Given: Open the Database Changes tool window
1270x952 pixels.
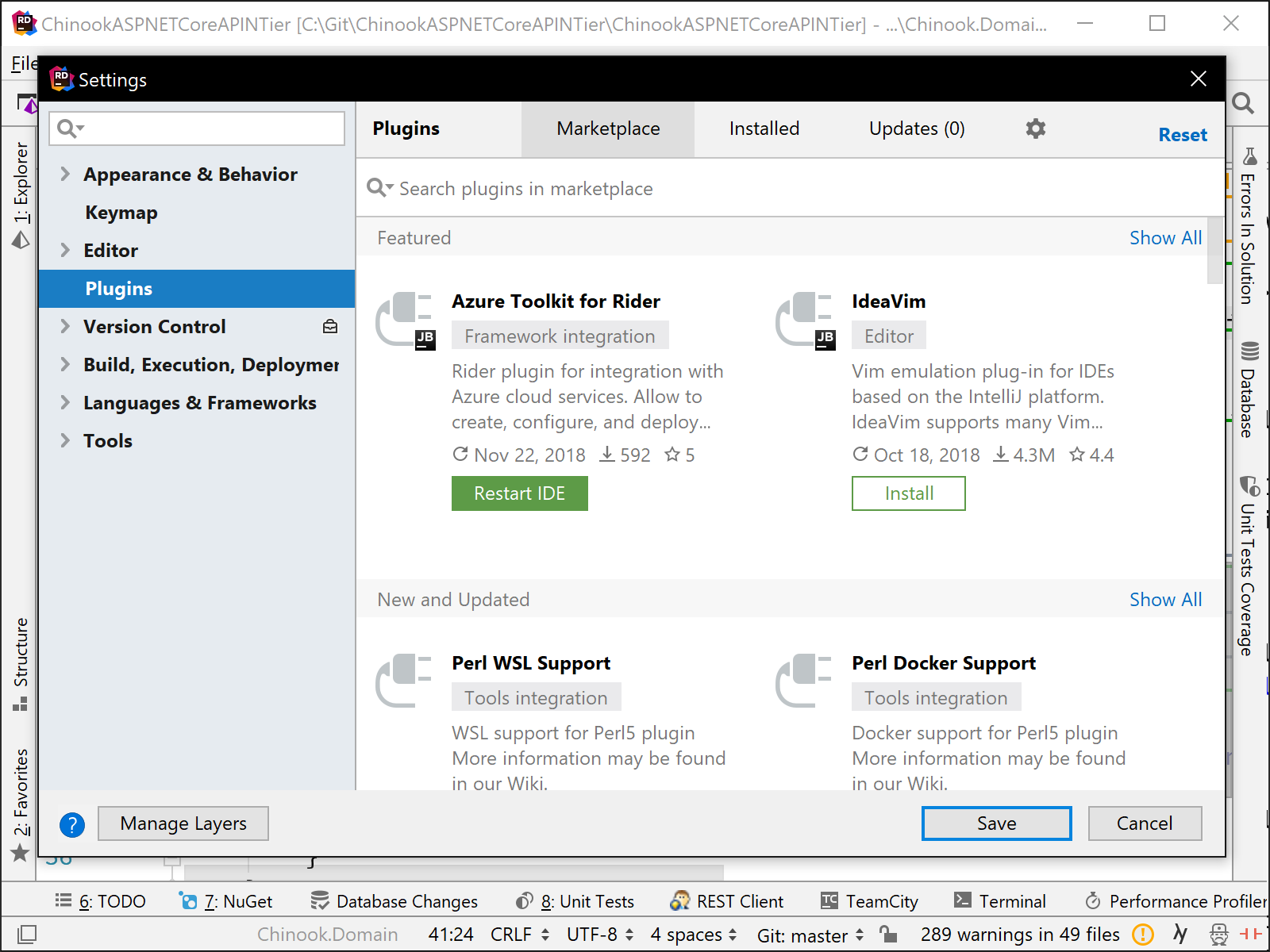Looking at the screenshot, I should (394, 901).
